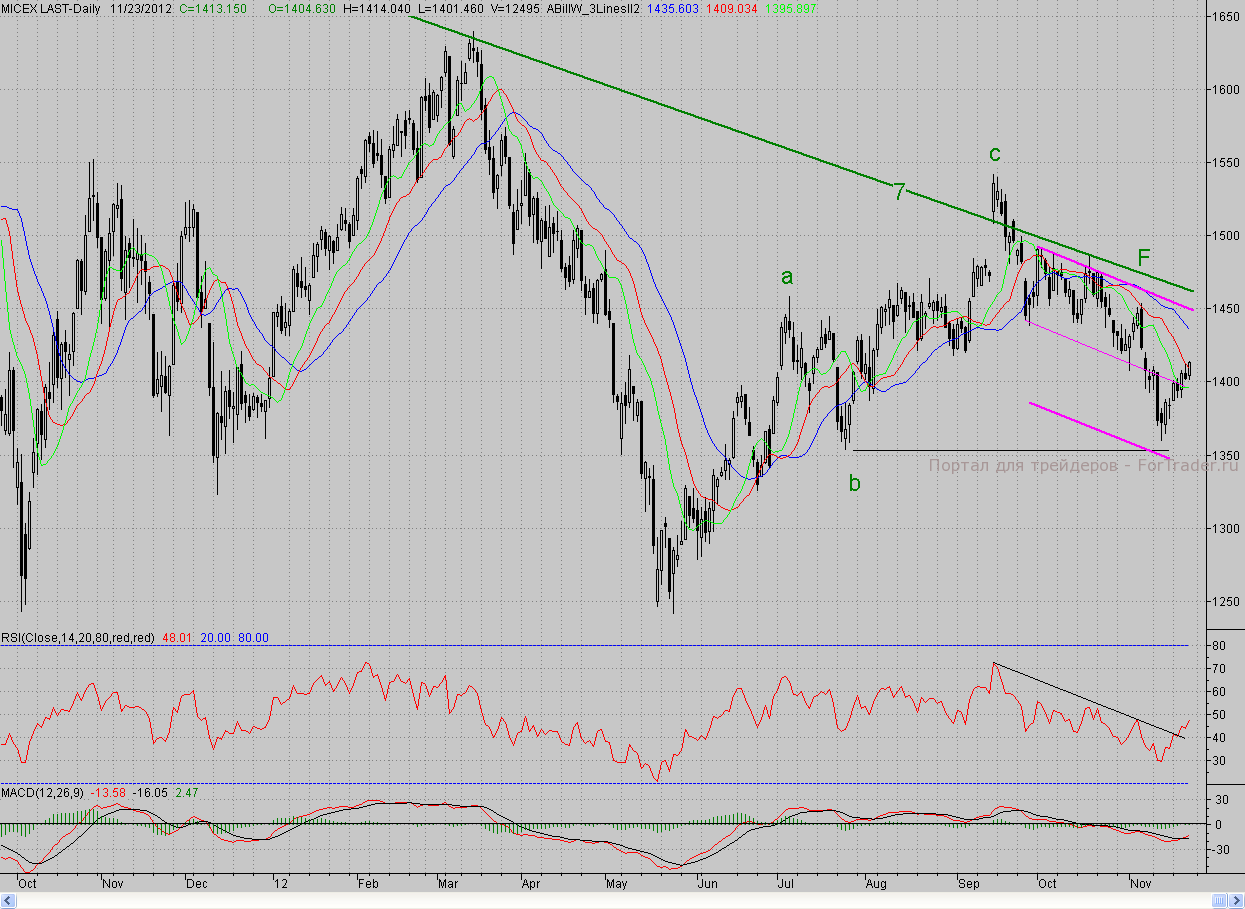Click the RSI(Close,14,20,80,red,red) label

[x=77, y=637]
